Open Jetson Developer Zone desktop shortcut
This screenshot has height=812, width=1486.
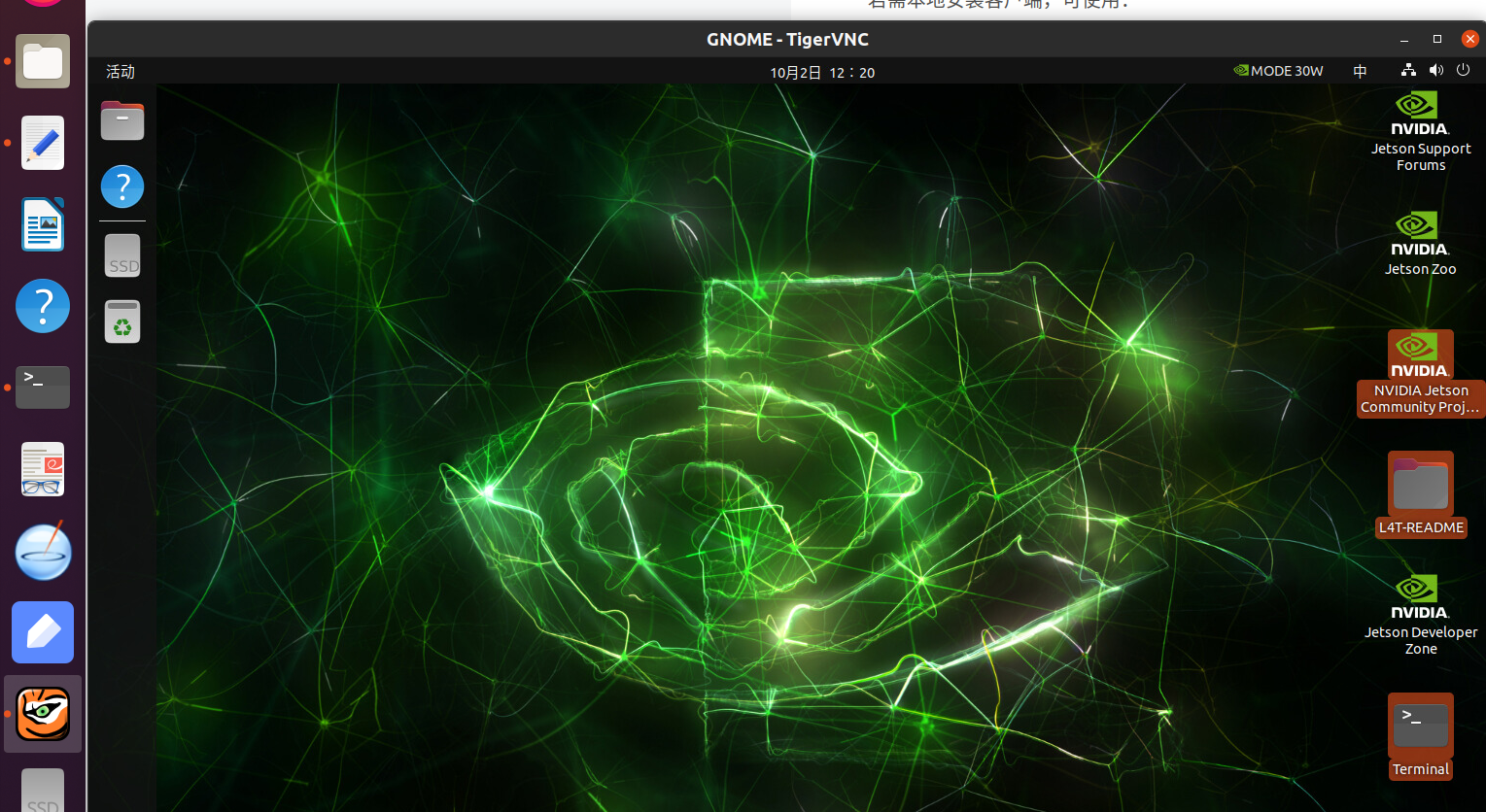pyautogui.click(x=1421, y=615)
